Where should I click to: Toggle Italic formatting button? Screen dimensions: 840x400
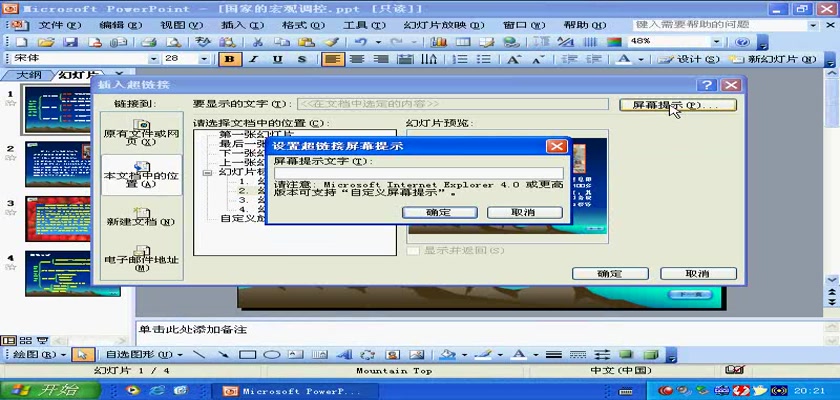tap(253, 59)
